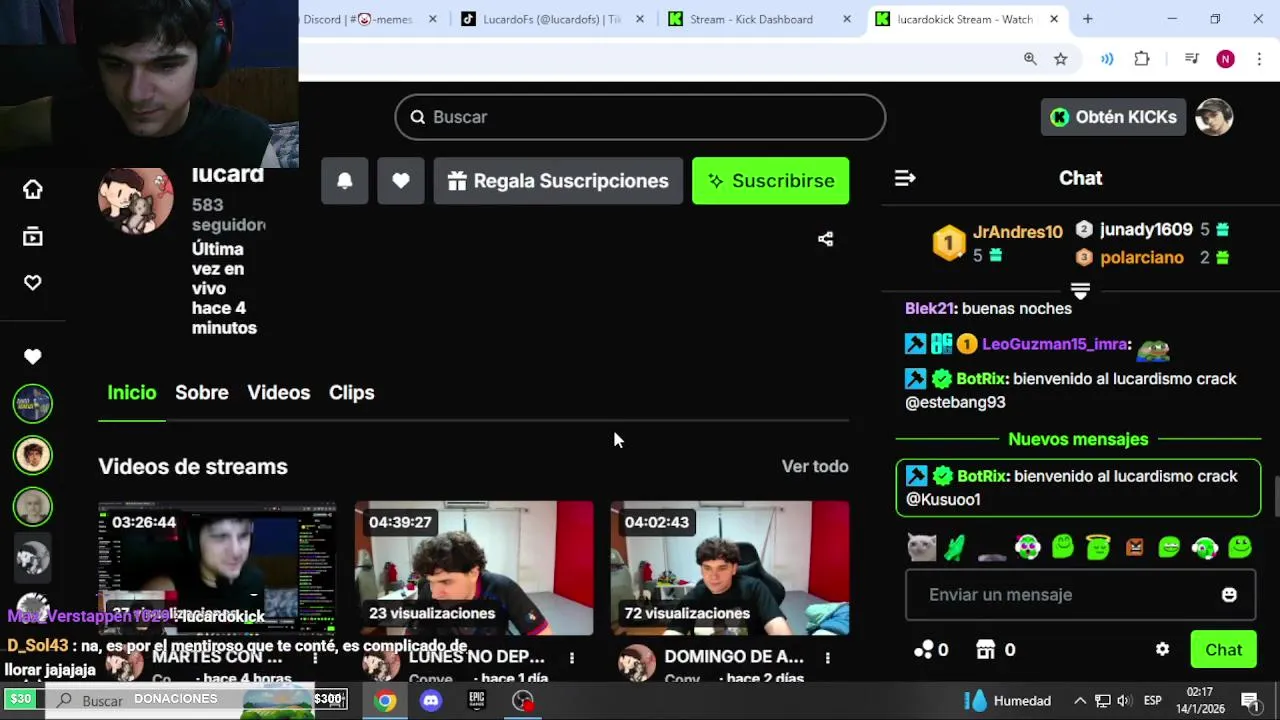Insert the green headphones emote with pink eyes
Image resolution: width=1280 pixels, height=720 pixels.
tap(1027, 547)
